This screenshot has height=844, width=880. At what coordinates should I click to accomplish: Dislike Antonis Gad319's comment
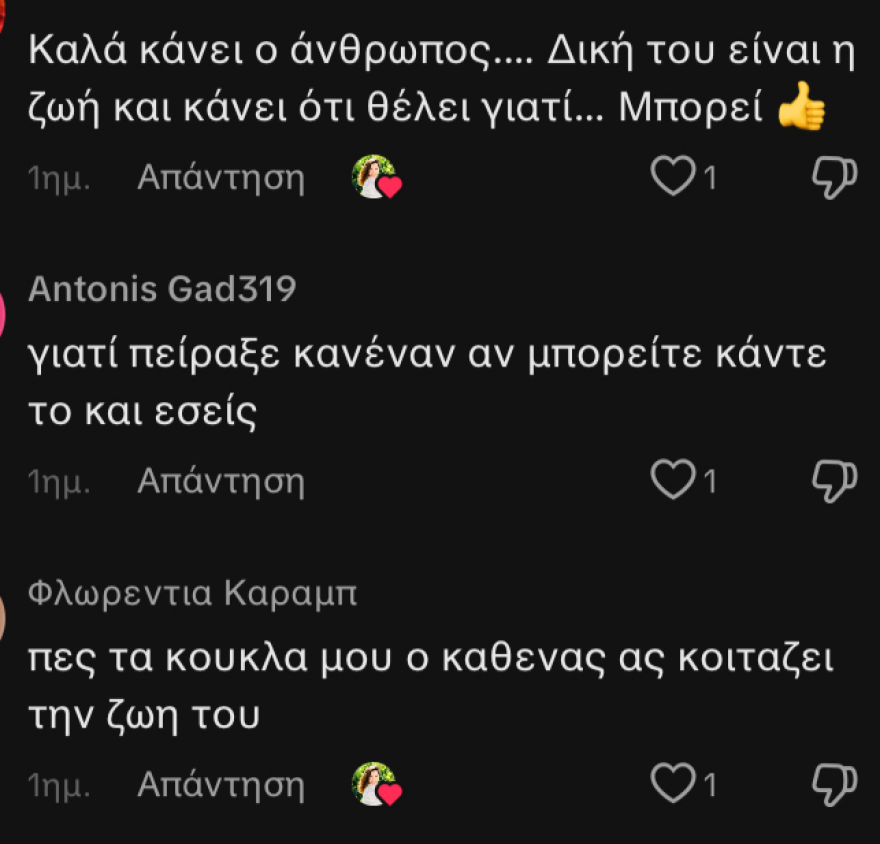point(836,481)
